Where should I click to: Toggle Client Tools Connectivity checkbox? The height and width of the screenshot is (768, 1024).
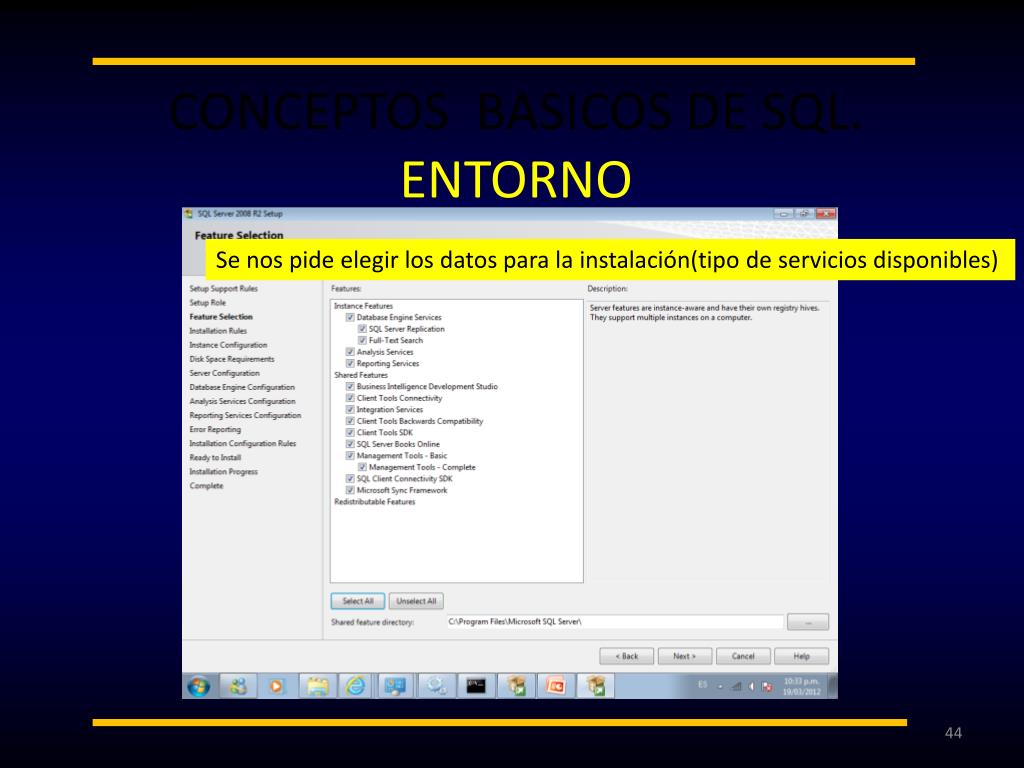tap(350, 398)
